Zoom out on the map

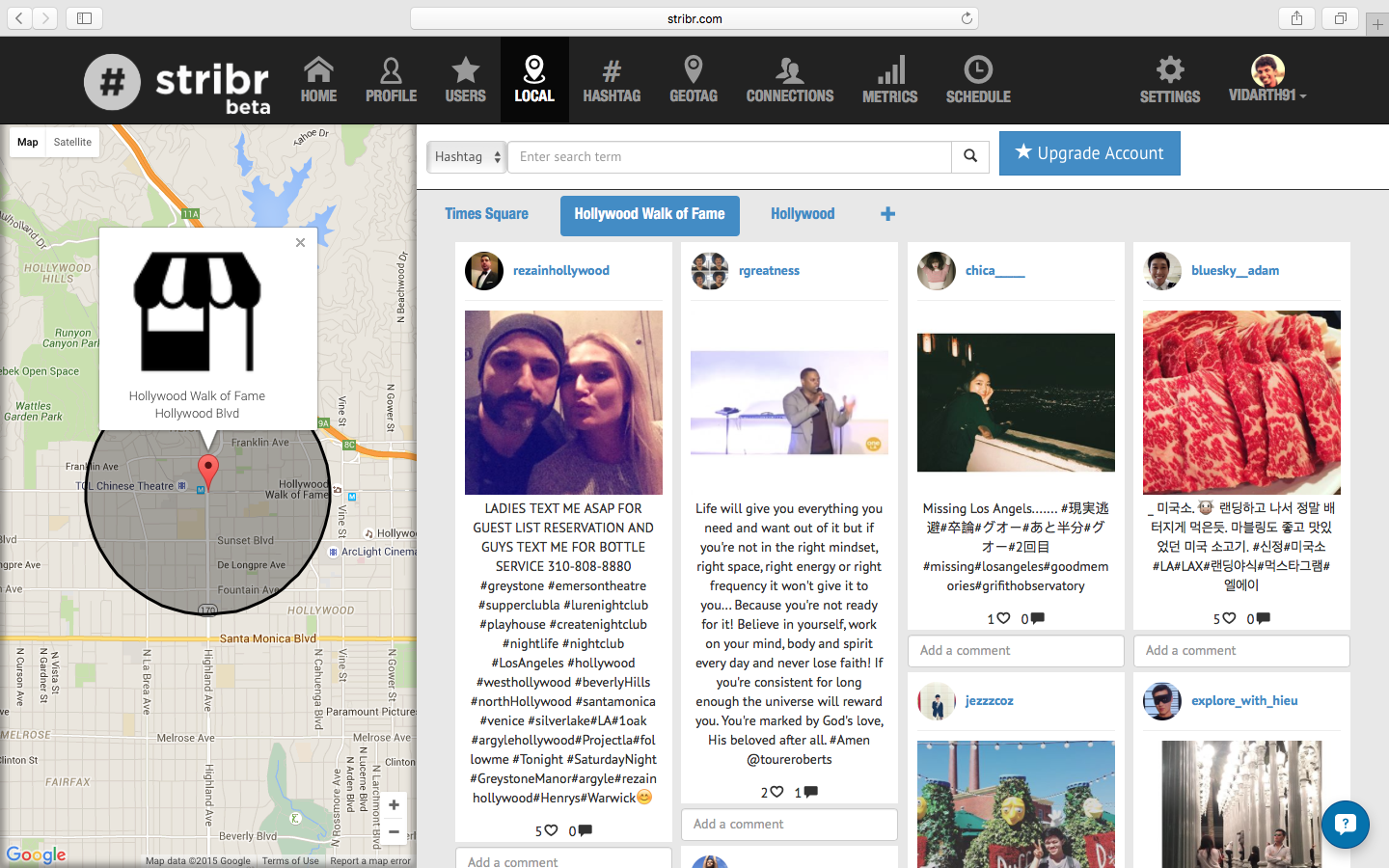394,831
